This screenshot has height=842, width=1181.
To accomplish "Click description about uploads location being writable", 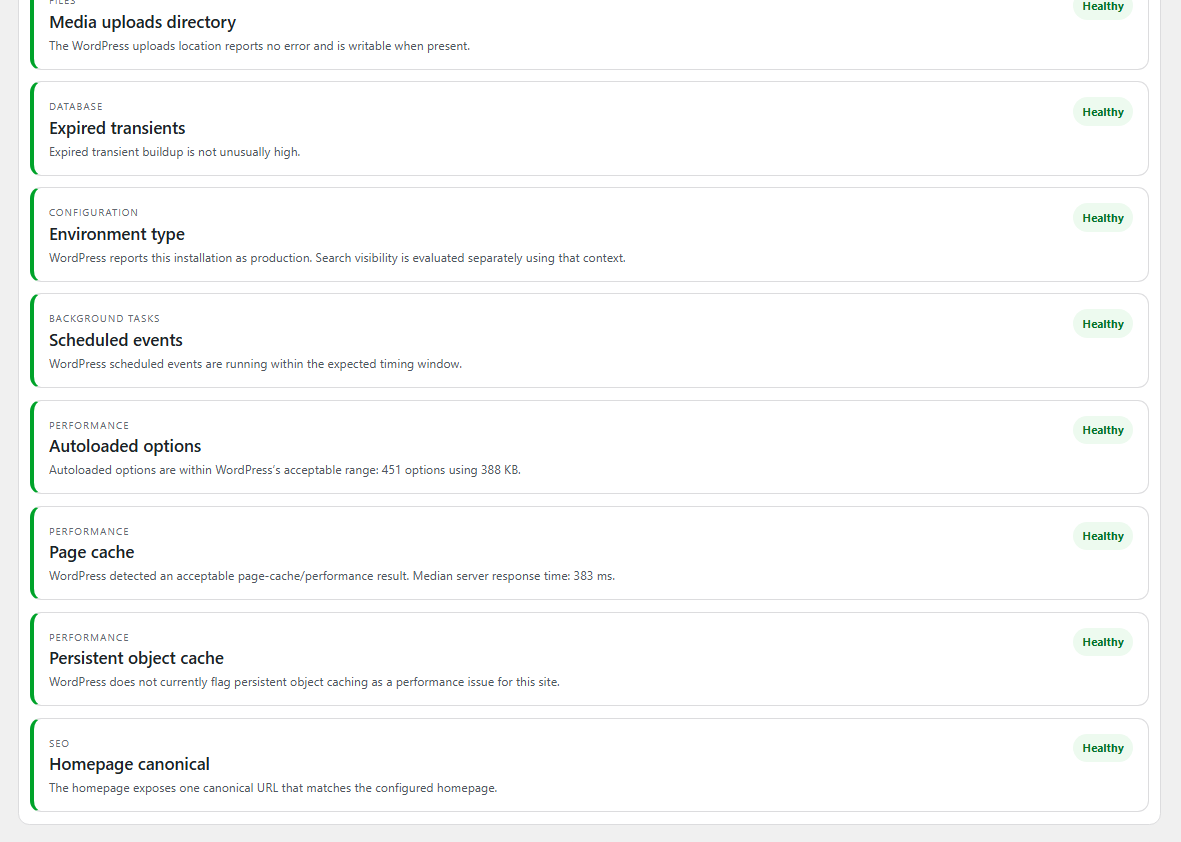I will point(260,47).
